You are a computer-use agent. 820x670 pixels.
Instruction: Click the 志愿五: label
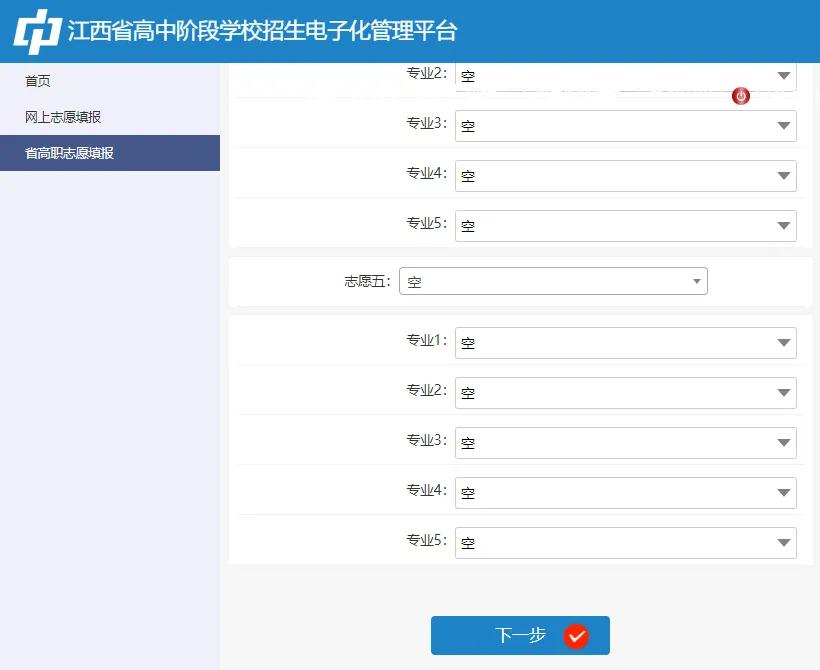pos(367,281)
